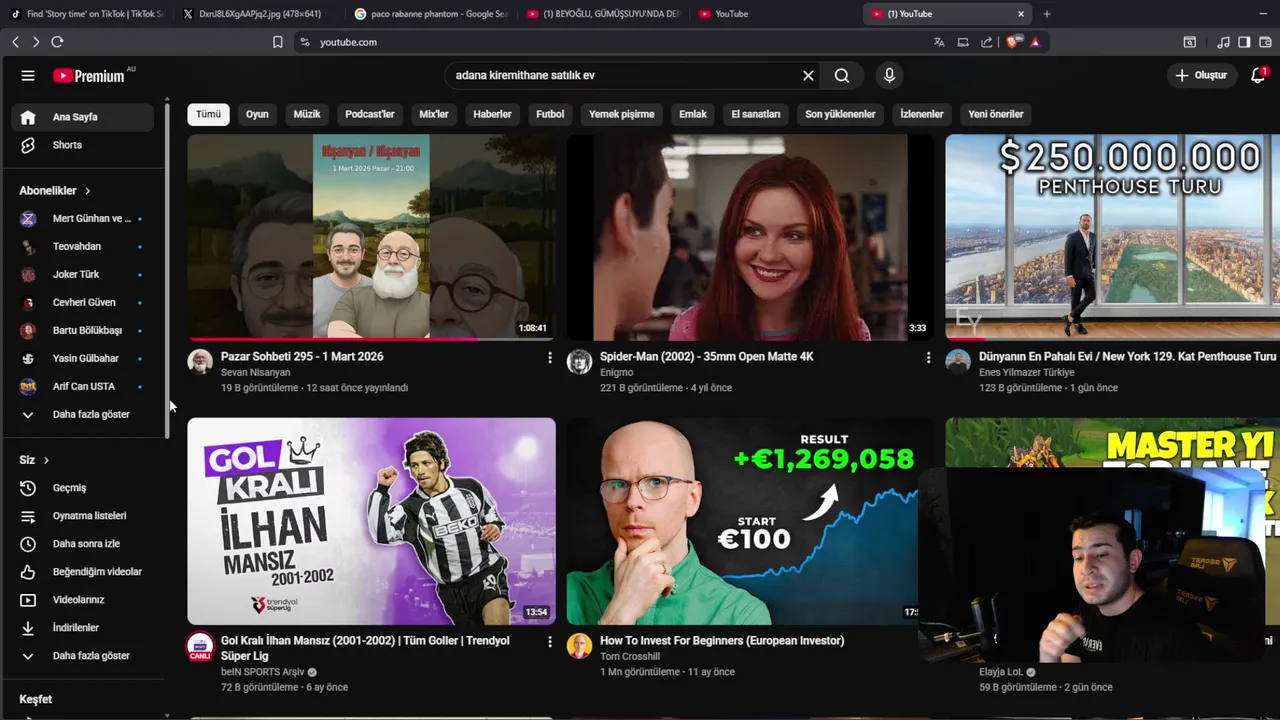Open İndirilenler in sidebar
Image resolution: width=1280 pixels, height=720 pixels.
coord(83,628)
